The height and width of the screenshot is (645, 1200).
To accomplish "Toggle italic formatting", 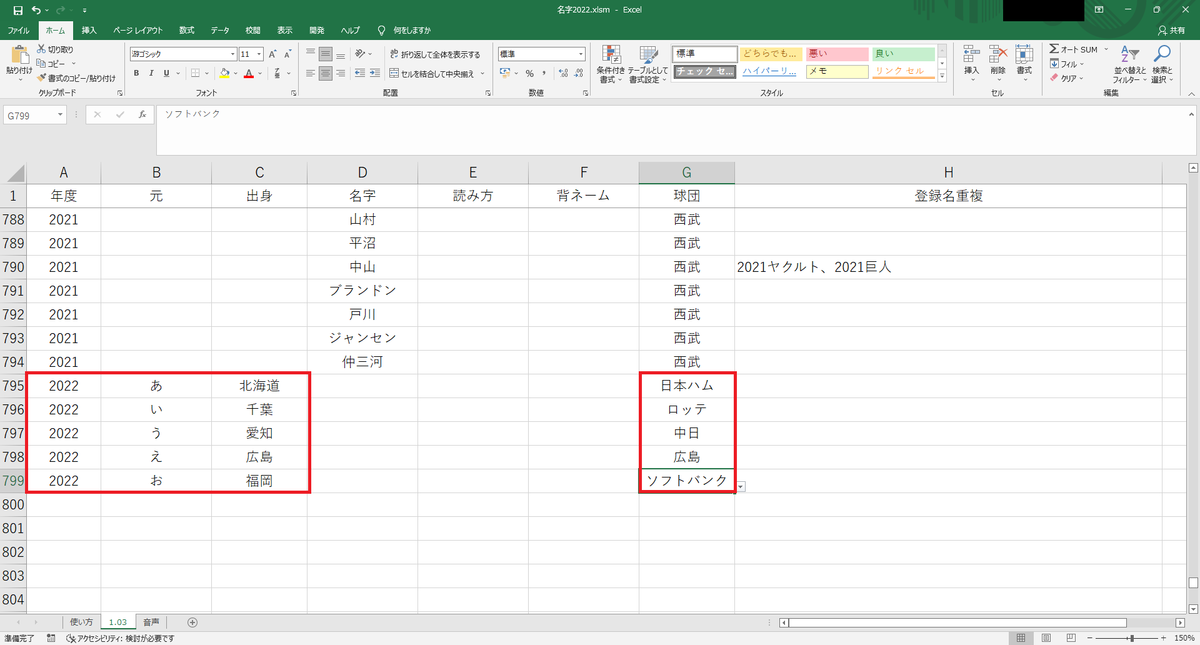I will [151, 73].
